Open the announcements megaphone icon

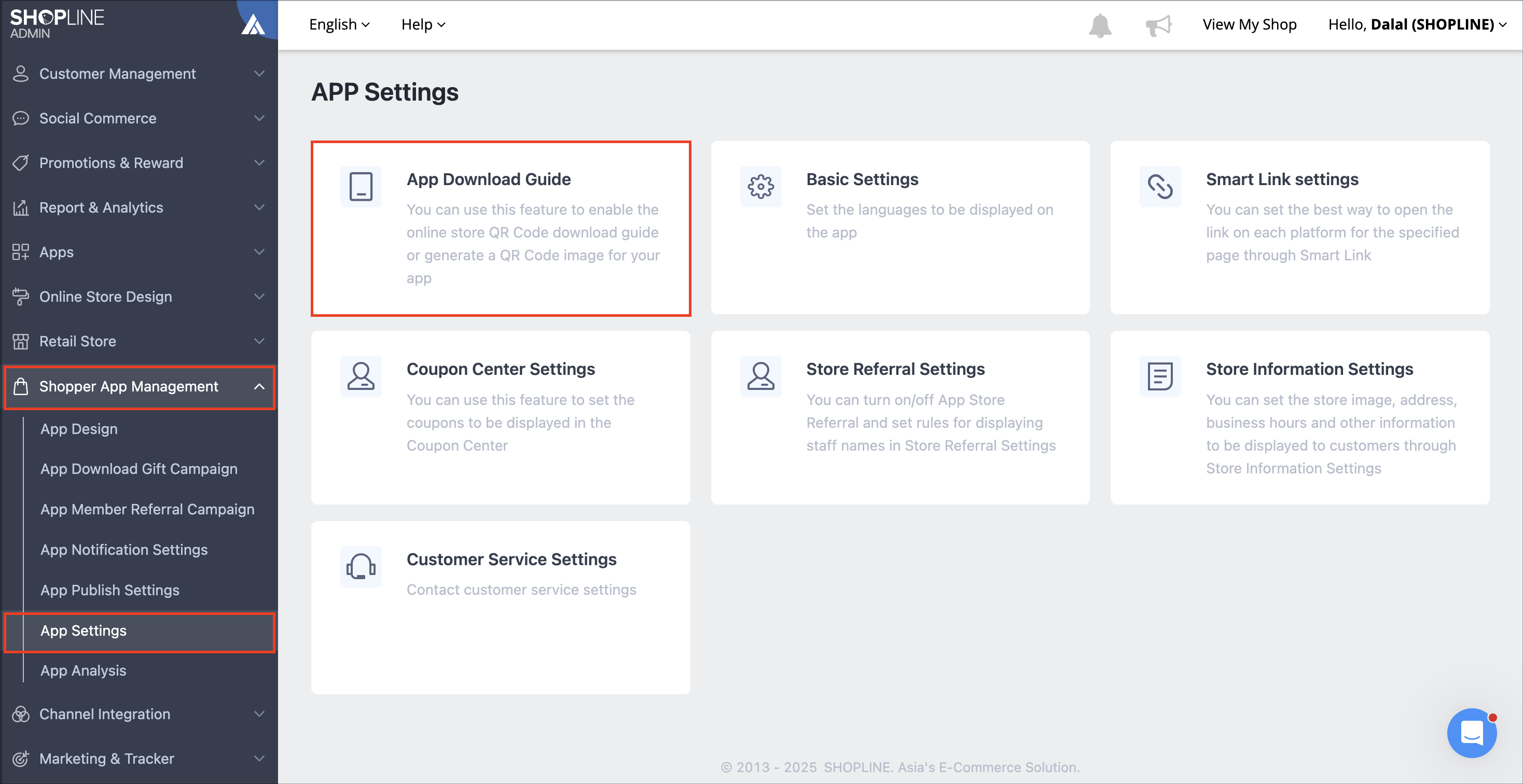pyautogui.click(x=1158, y=25)
